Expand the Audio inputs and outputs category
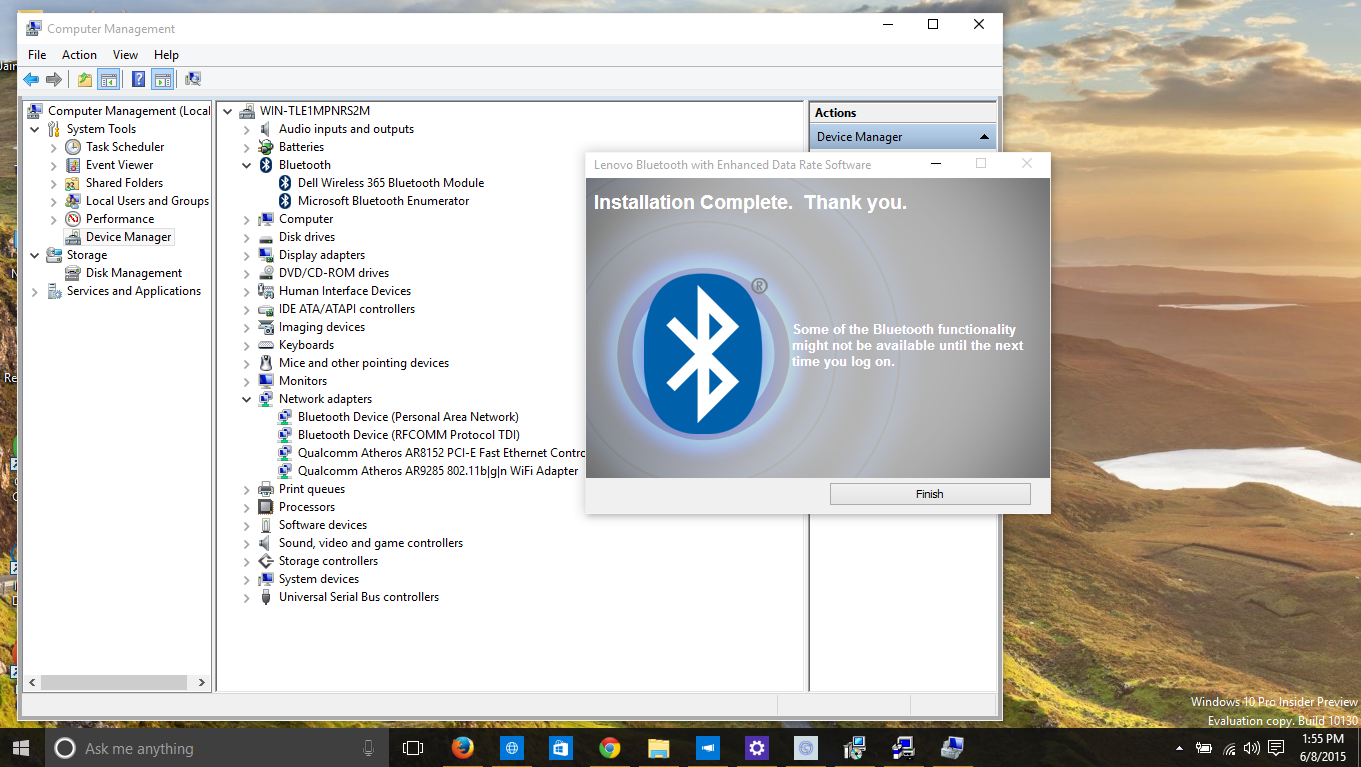 pyautogui.click(x=247, y=129)
